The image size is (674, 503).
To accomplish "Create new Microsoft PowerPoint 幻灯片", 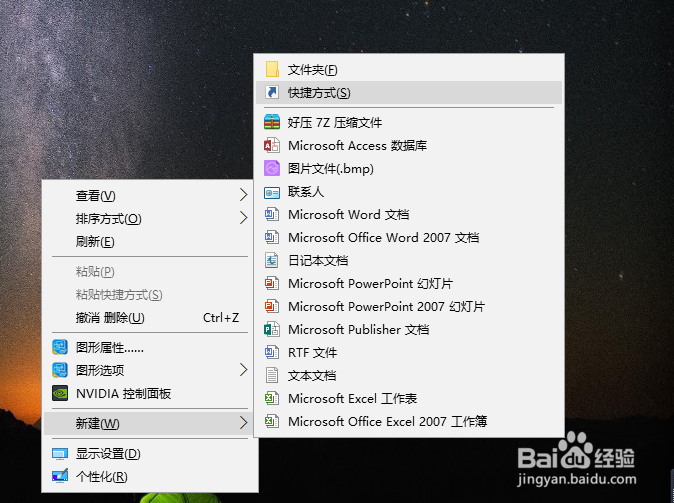I will point(409,283).
